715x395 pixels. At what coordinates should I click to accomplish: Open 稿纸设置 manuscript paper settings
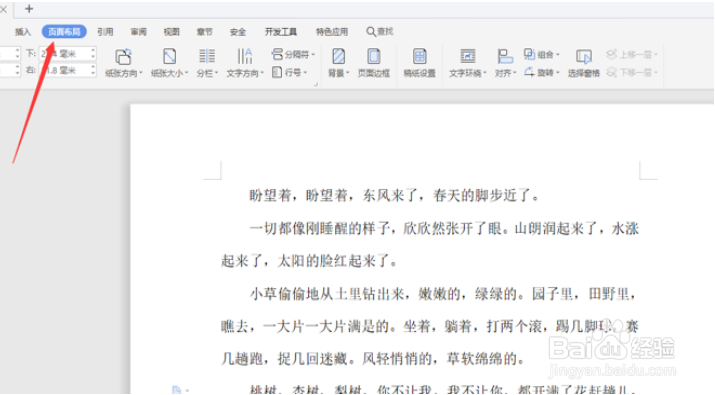pos(420,62)
